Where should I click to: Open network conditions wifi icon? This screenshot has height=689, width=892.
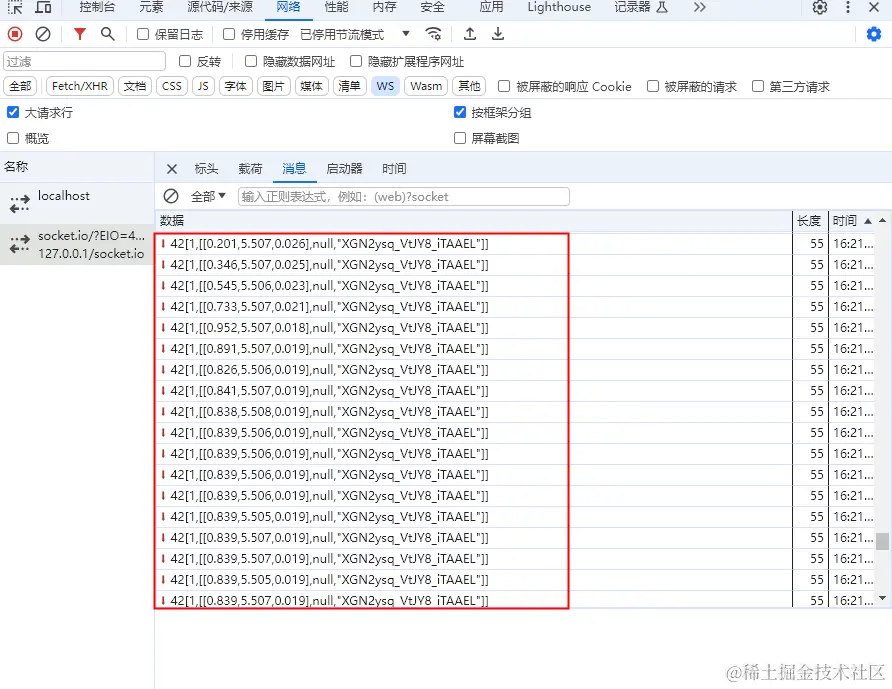[433, 34]
